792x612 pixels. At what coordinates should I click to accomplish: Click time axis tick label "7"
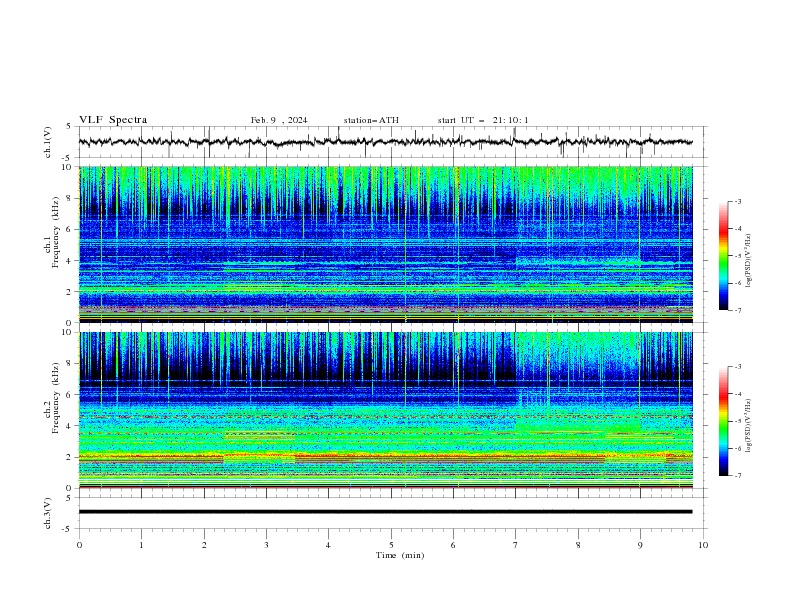click(516, 545)
